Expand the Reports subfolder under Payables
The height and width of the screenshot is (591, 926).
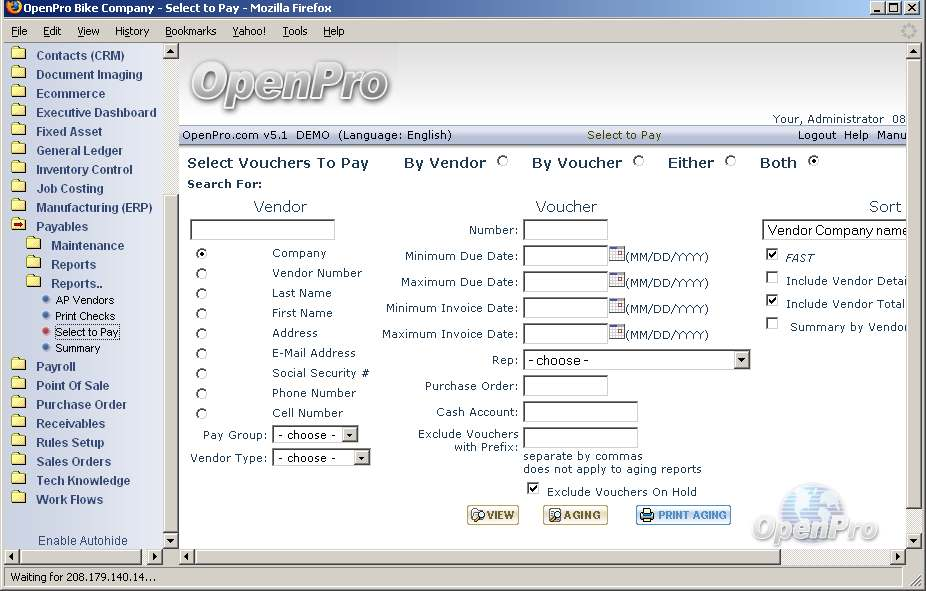click(x=34, y=262)
